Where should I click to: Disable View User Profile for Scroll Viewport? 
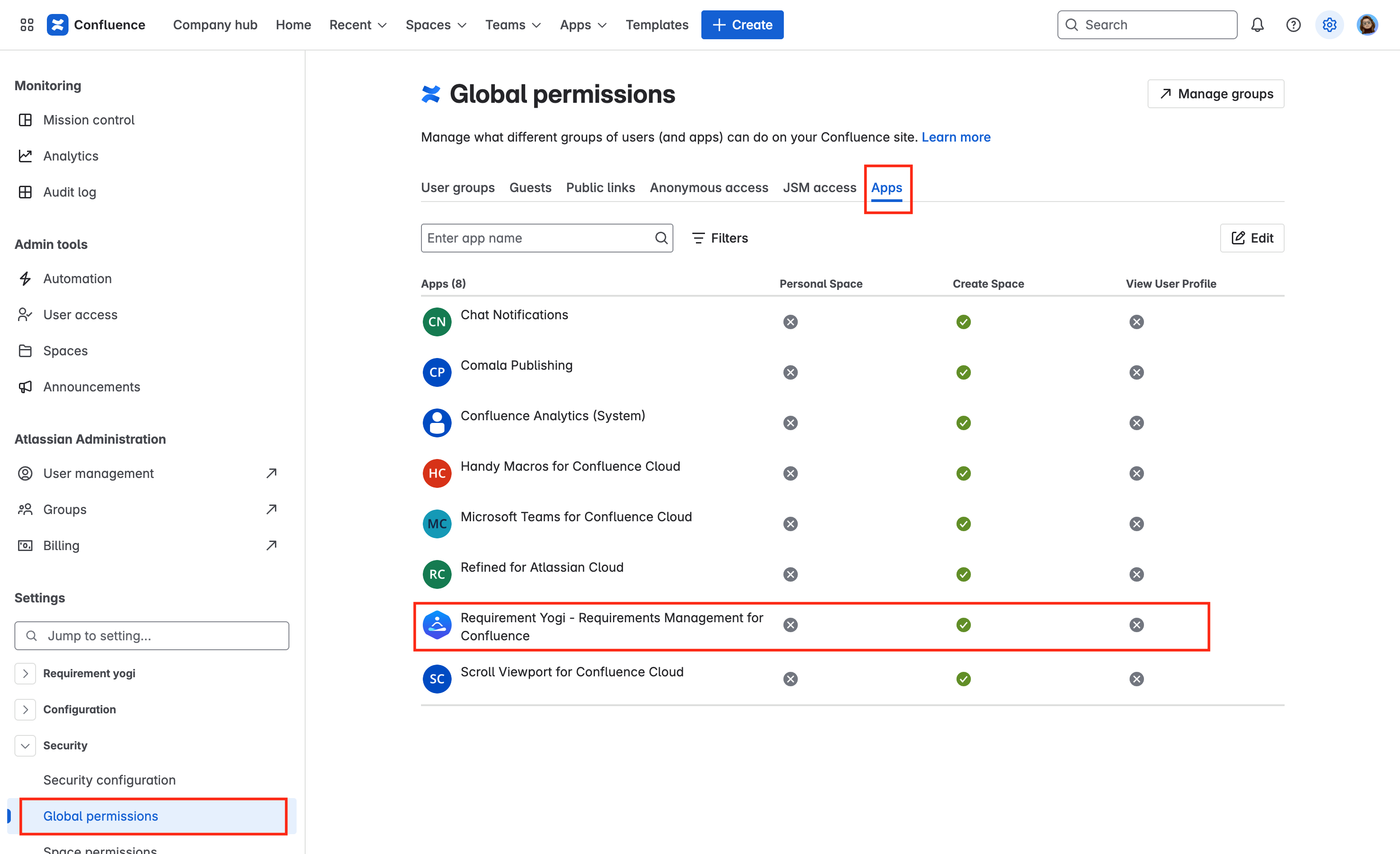pyautogui.click(x=1136, y=679)
